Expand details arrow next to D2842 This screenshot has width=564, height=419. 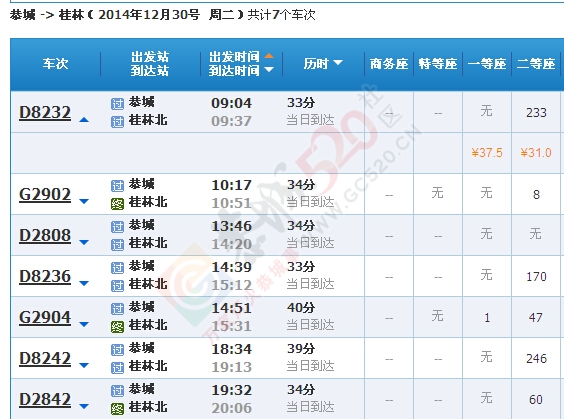[x=84, y=406]
